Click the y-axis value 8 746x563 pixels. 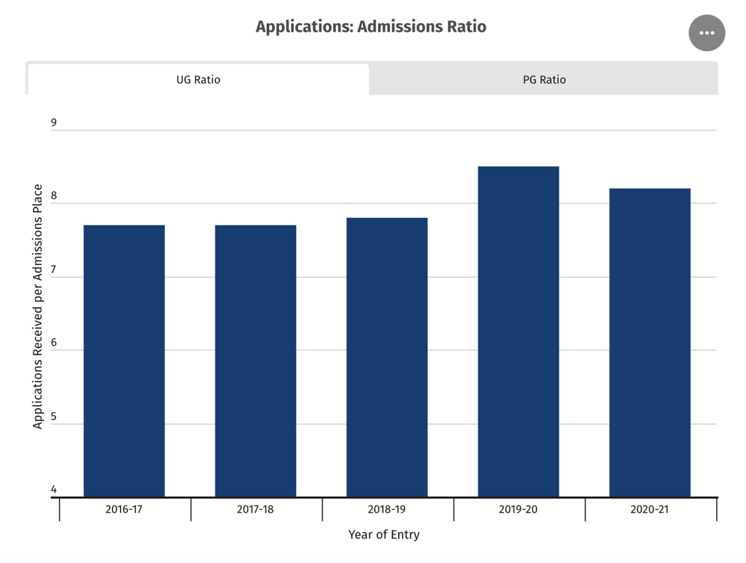(x=53, y=198)
